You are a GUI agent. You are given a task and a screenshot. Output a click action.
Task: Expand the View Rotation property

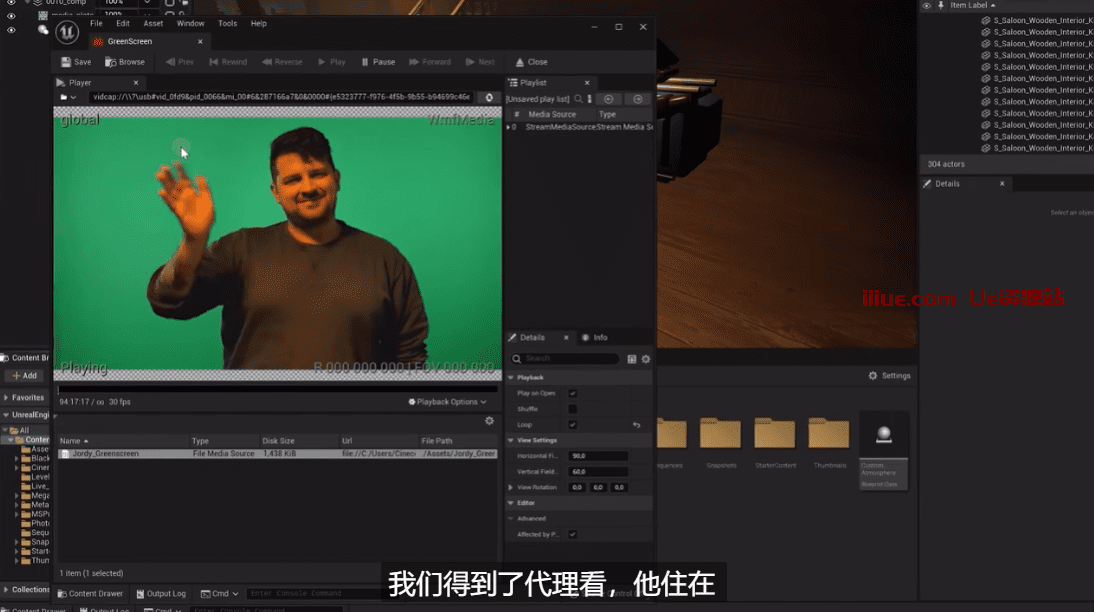click(x=512, y=487)
